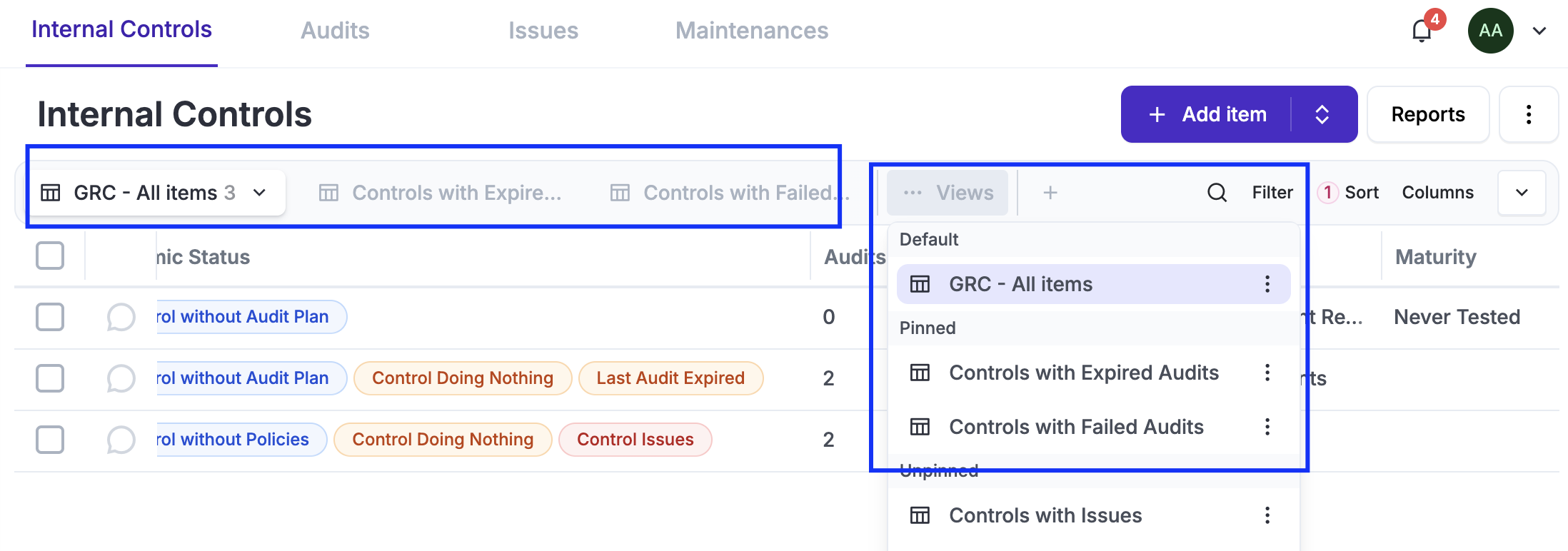Toggle the select-all header checkbox
This screenshot has width=1568, height=551.
coord(50,256)
